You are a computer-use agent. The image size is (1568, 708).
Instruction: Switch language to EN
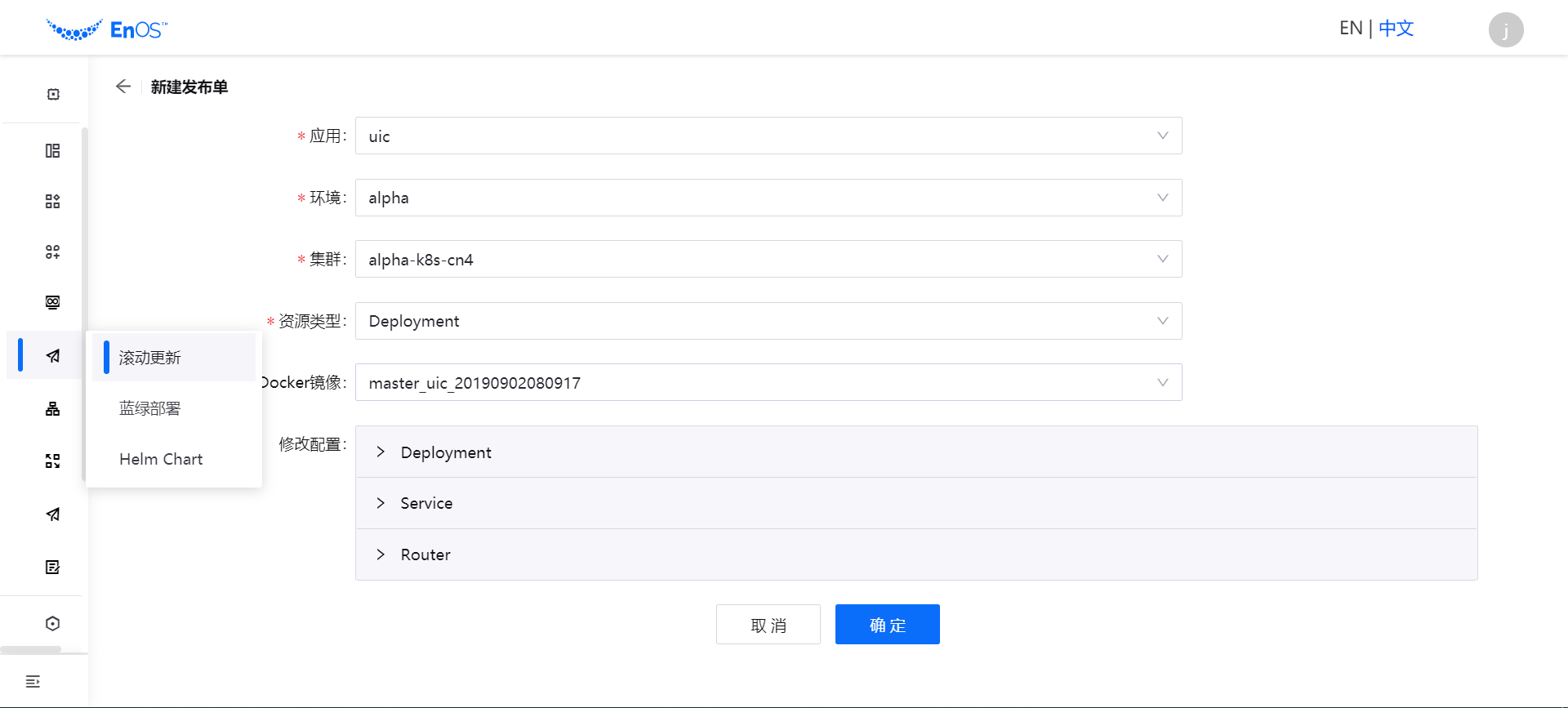click(1351, 29)
